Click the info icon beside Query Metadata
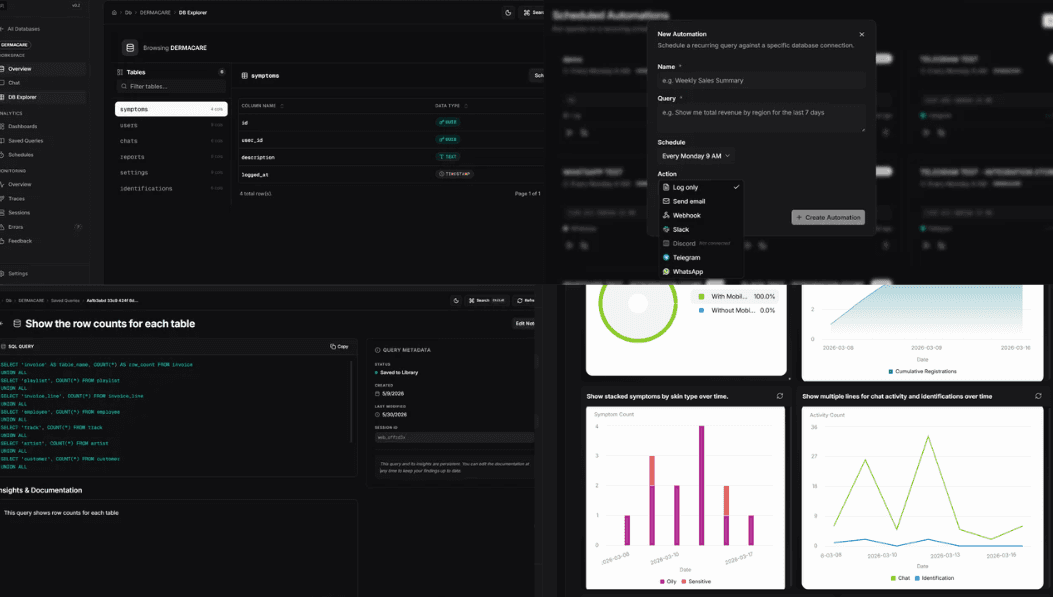 [377, 350]
